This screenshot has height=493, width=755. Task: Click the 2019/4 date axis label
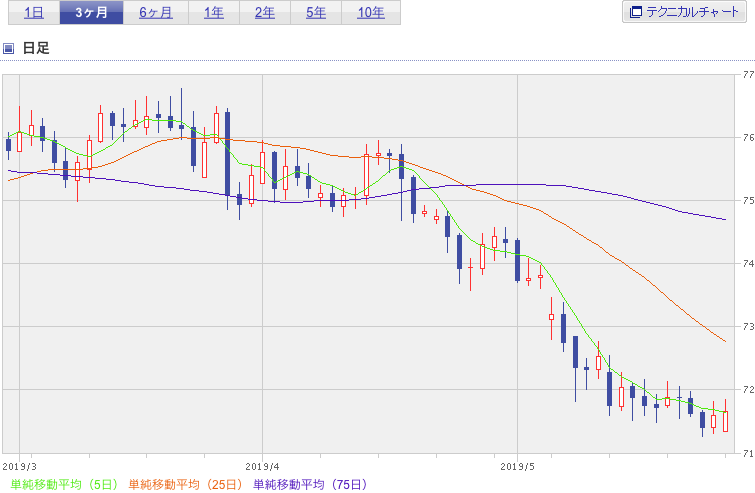(x=262, y=467)
